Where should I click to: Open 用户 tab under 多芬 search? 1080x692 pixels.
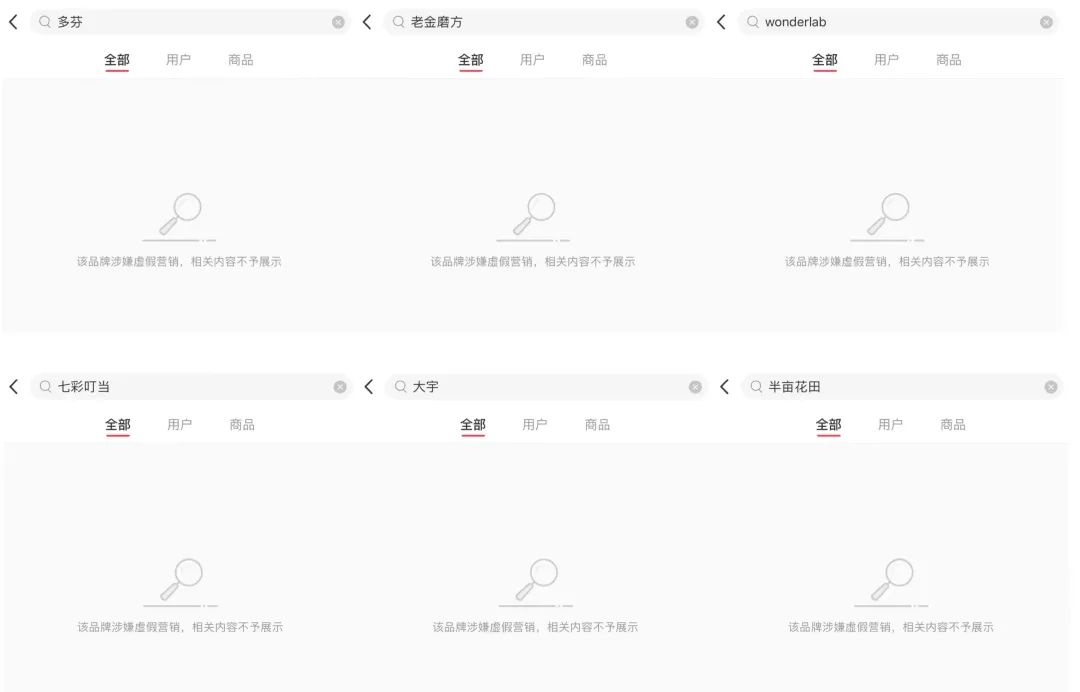[178, 60]
